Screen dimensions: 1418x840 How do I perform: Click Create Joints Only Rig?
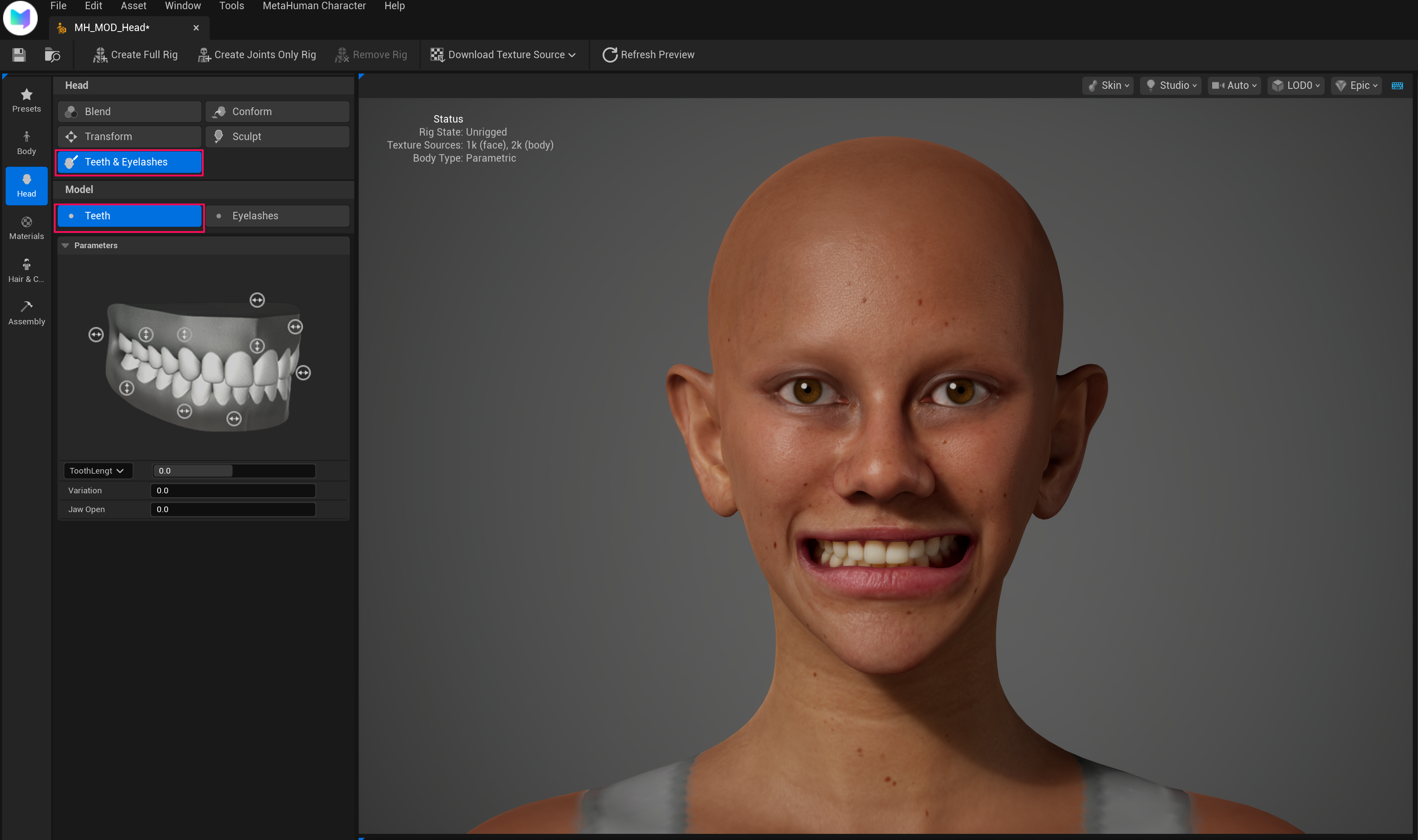pos(257,54)
